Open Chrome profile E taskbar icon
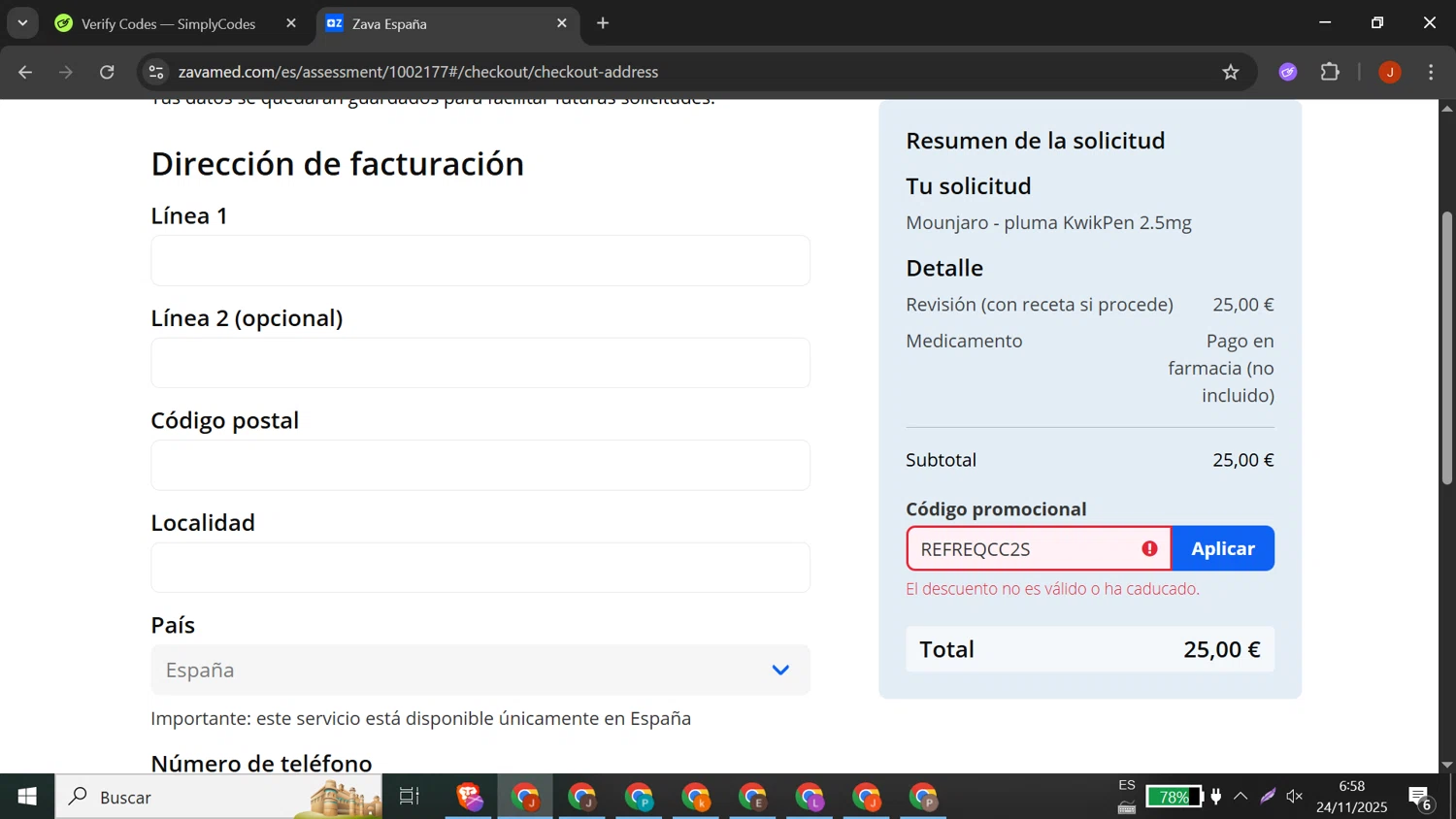The image size is (1456, 819). (x=753, y=797)
